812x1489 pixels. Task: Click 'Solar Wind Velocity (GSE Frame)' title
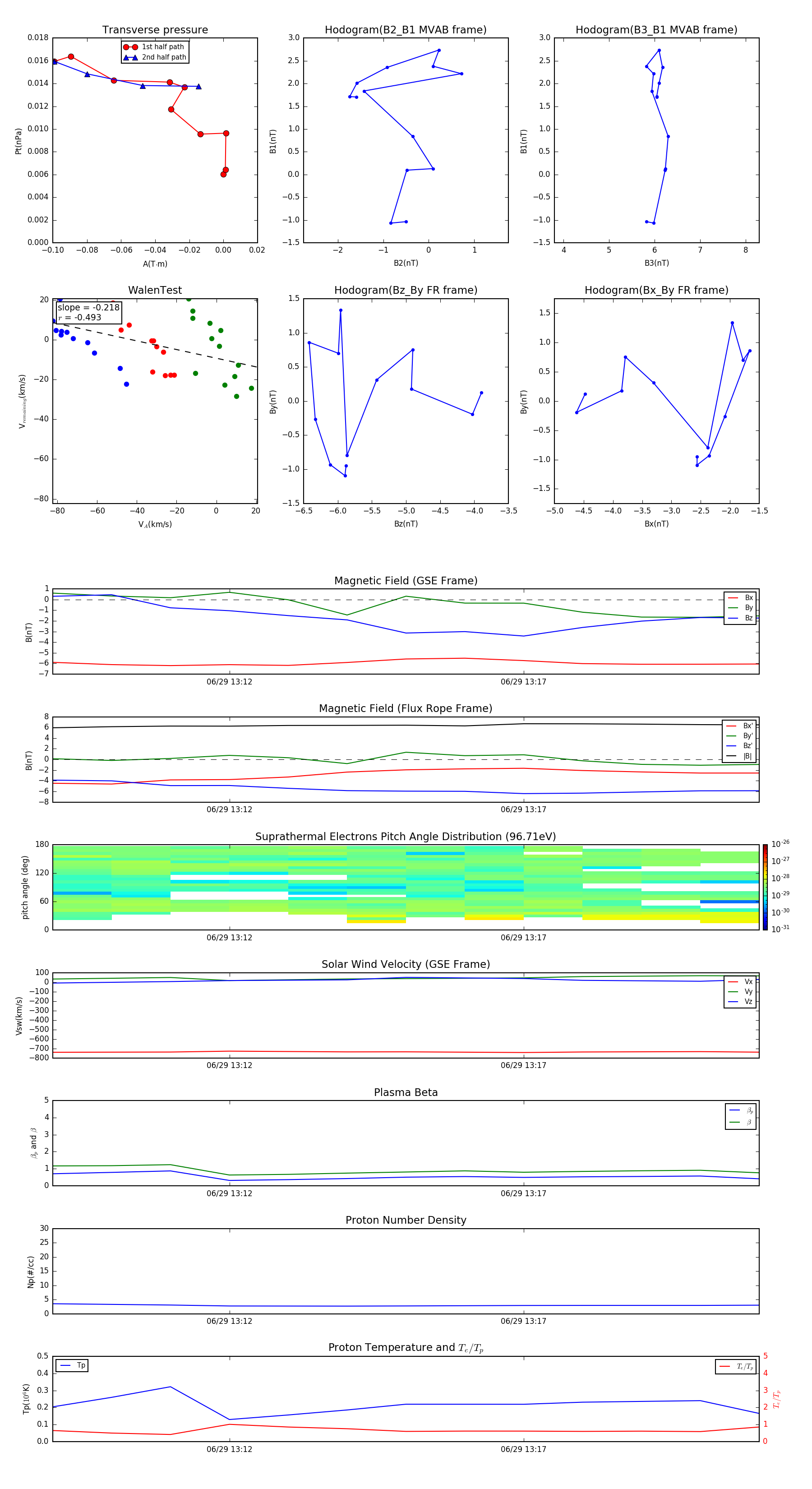point(406,964)
